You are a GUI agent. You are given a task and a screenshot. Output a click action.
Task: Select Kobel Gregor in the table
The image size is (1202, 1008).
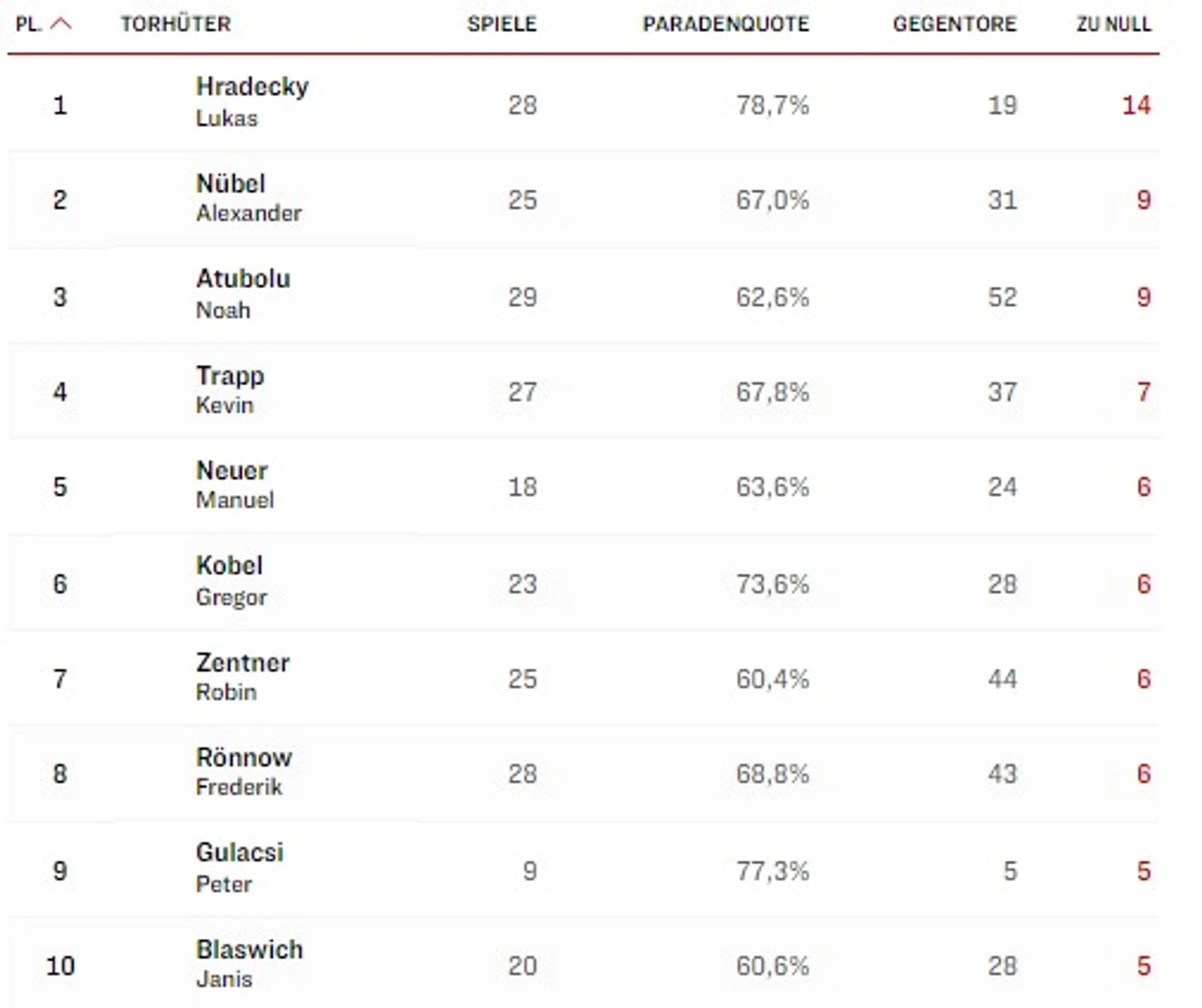point(231,581)
